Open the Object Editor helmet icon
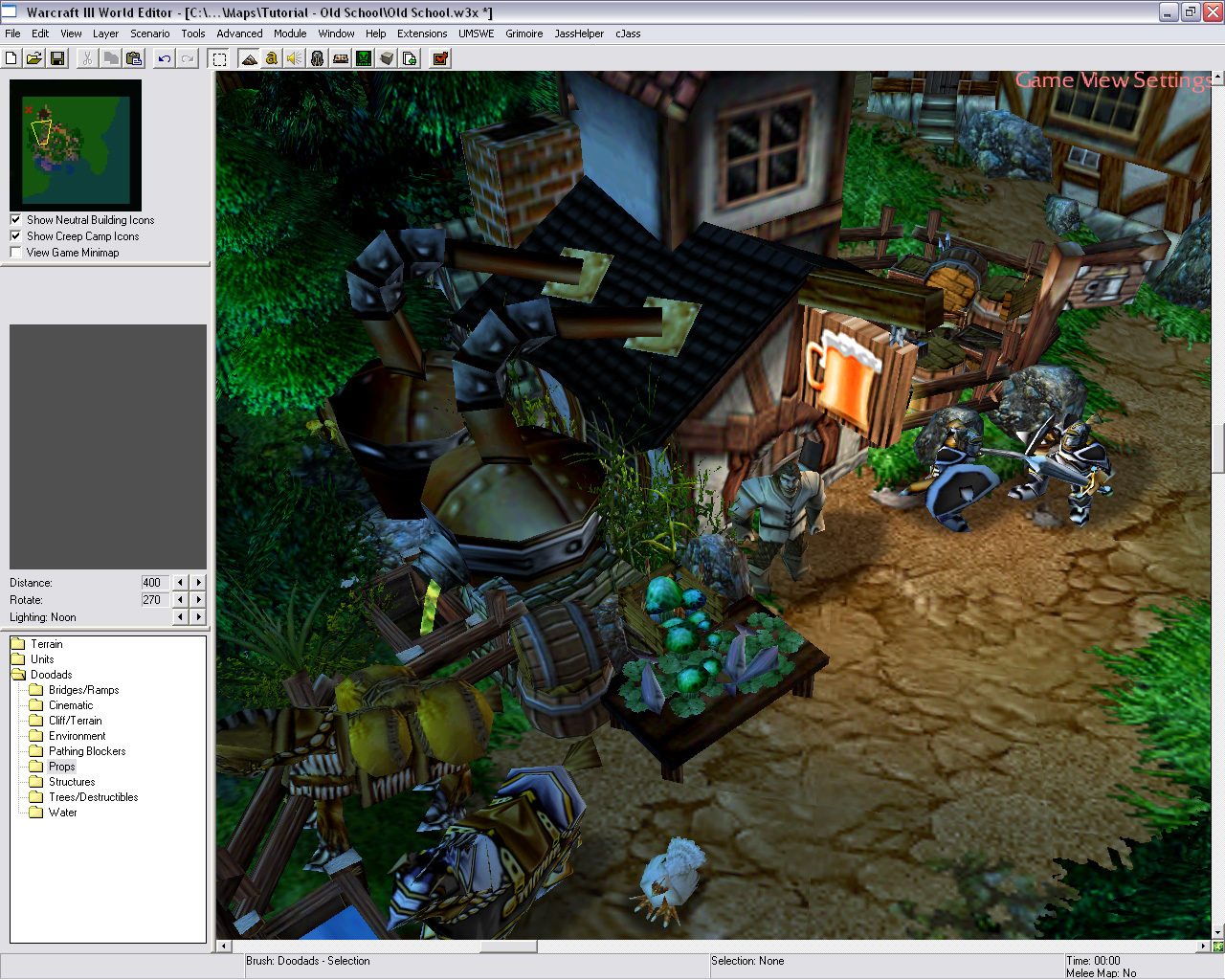This screenshot has width=1225, height=980. pos(318,58)
